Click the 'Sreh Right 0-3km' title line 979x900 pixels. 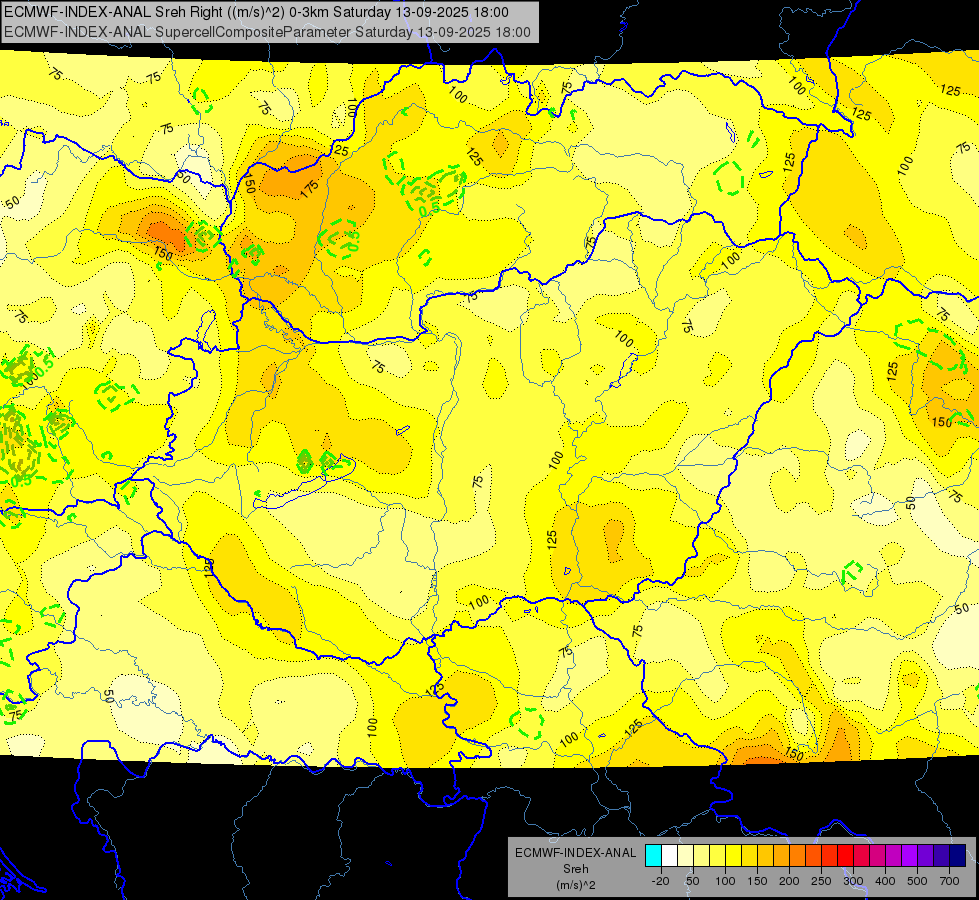click(256, 12)
